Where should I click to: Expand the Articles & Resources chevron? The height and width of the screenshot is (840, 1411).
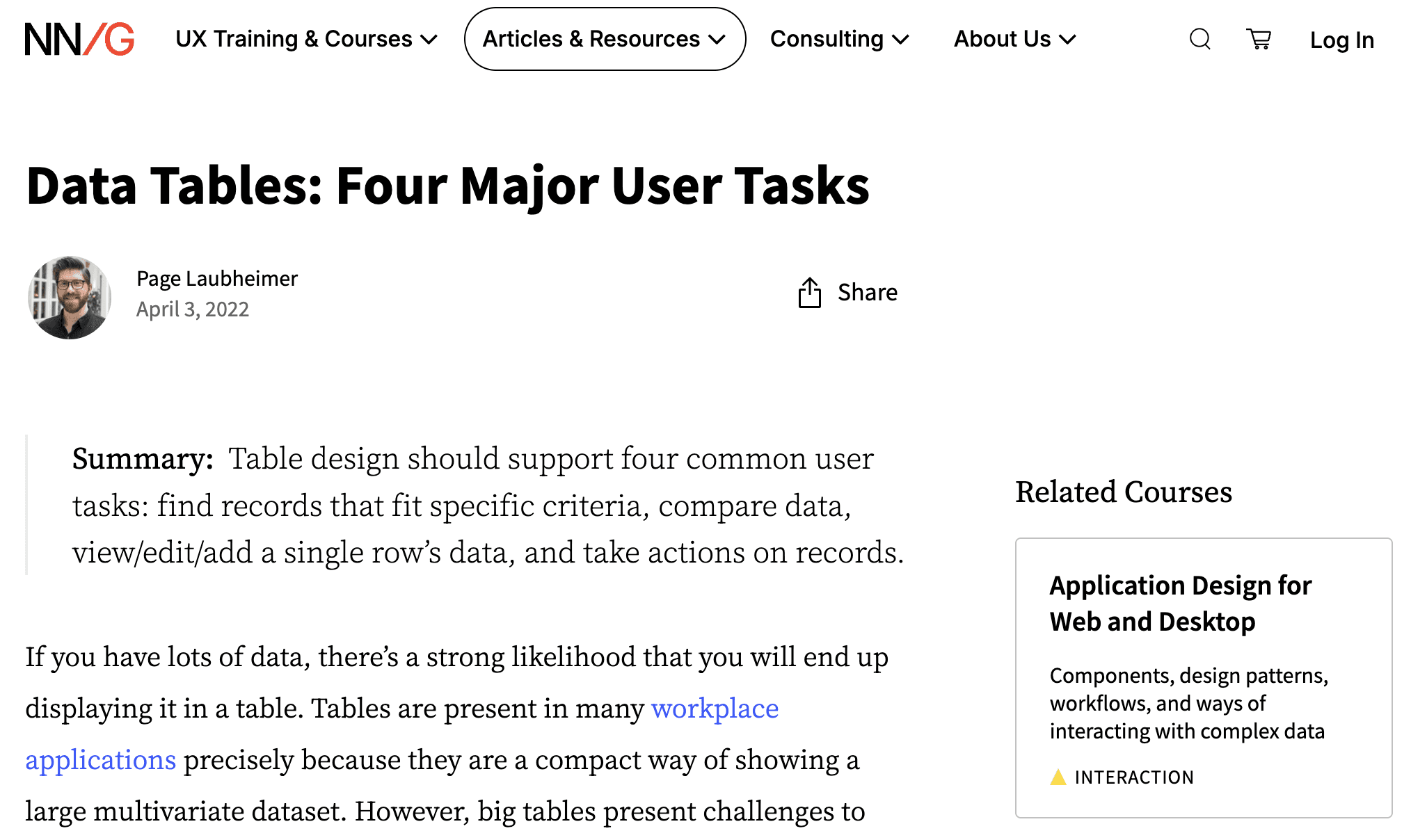[x=717, y=40]
